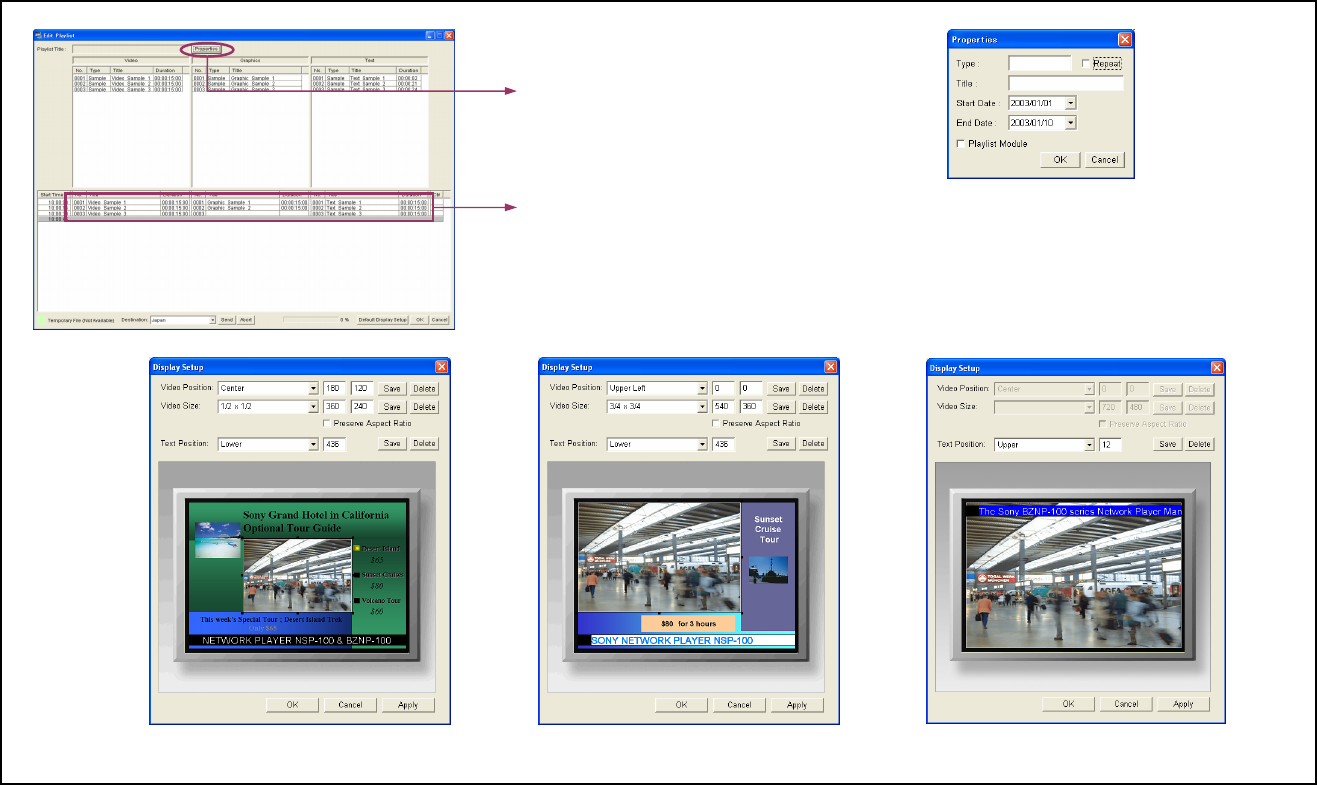Hit Send next to the Destination field
1317x785 pixels.
pos(227,320)
